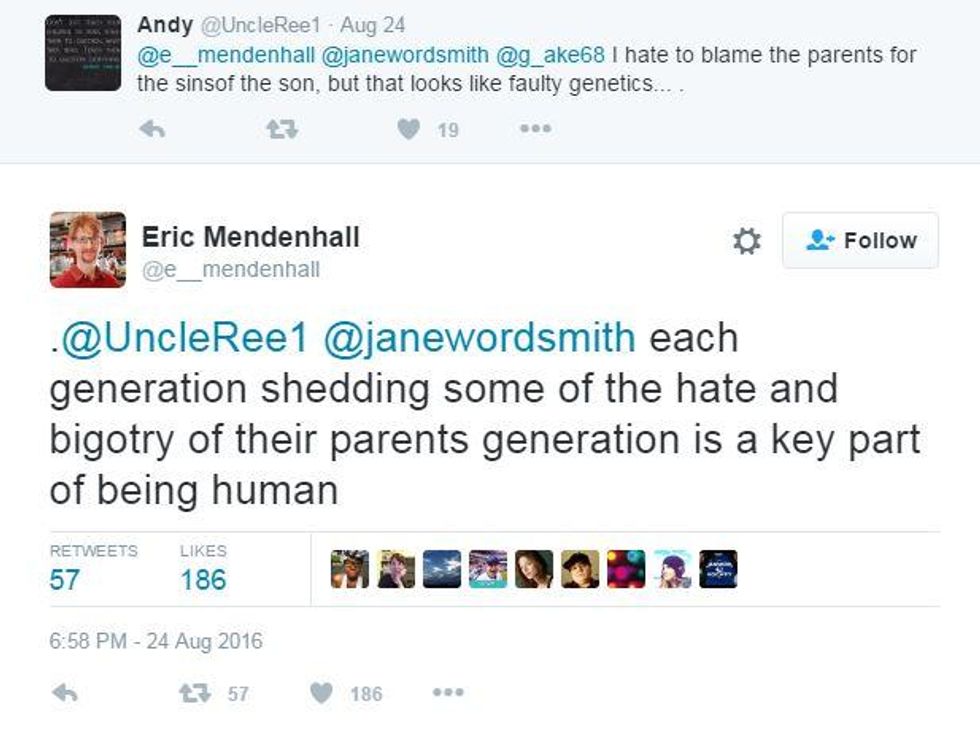Reply to Andy's tweet
Screen dimensions: 980x743
[x=152, y=129]
